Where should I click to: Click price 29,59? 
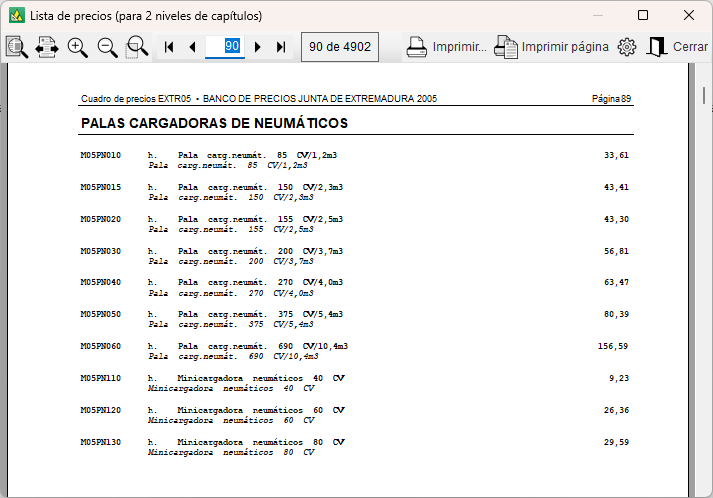click(616, 442)
